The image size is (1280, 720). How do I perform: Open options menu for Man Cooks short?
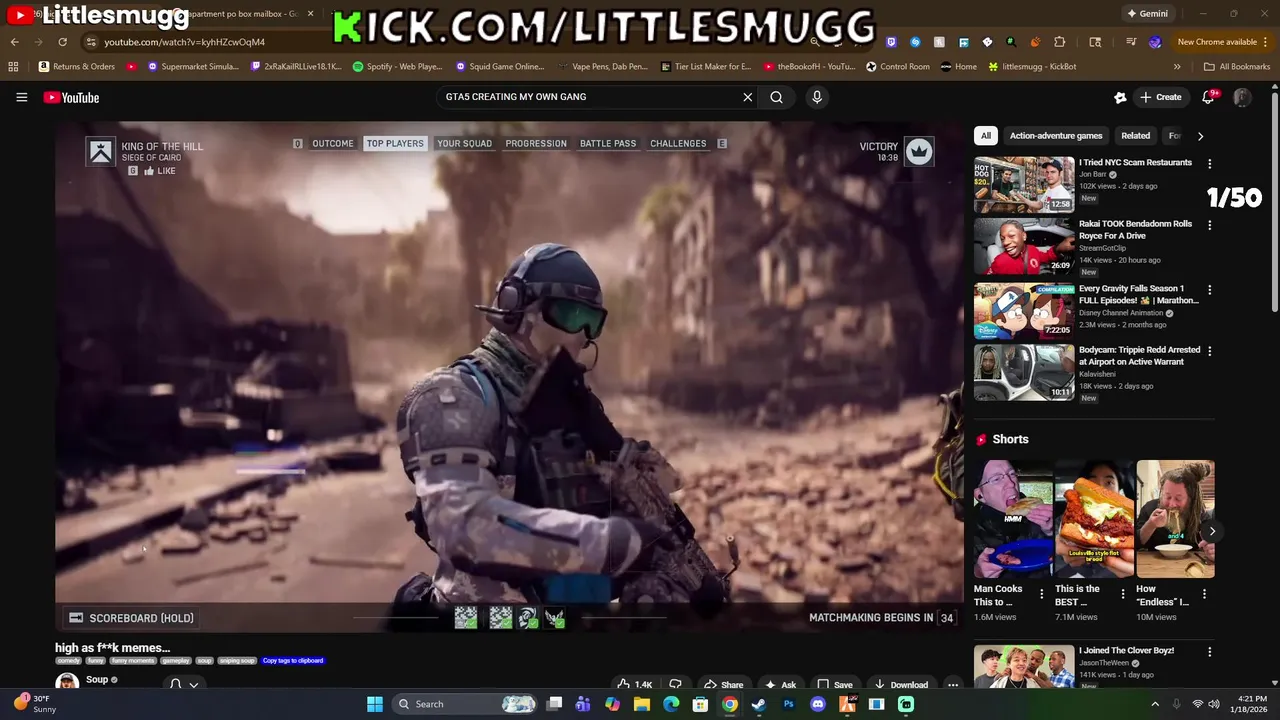tap(1041, 594)
